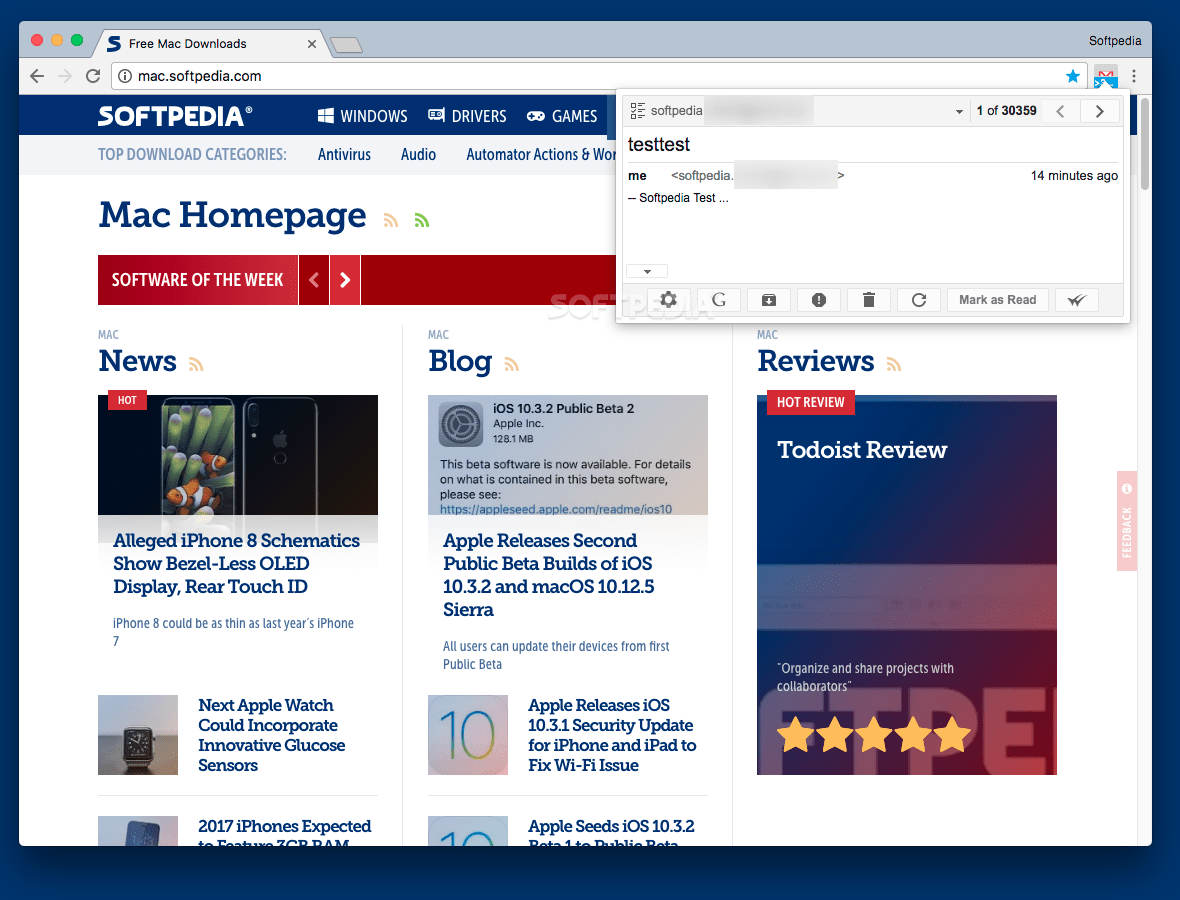
Task: Open the Chrome three-dot menu
Action: pos(1133,76)
